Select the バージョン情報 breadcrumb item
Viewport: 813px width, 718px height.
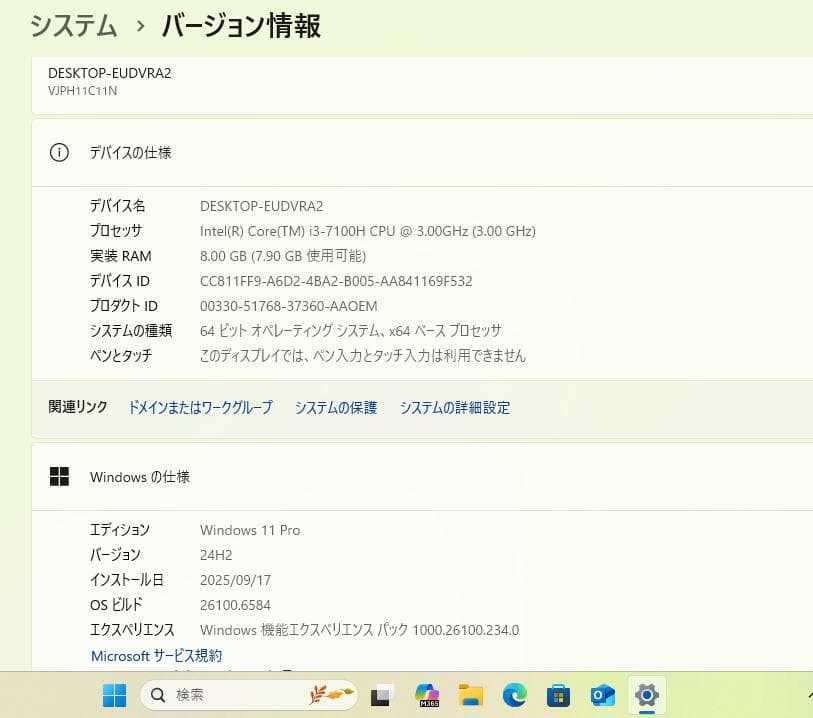pyautogui.click(x=240, y=26)
